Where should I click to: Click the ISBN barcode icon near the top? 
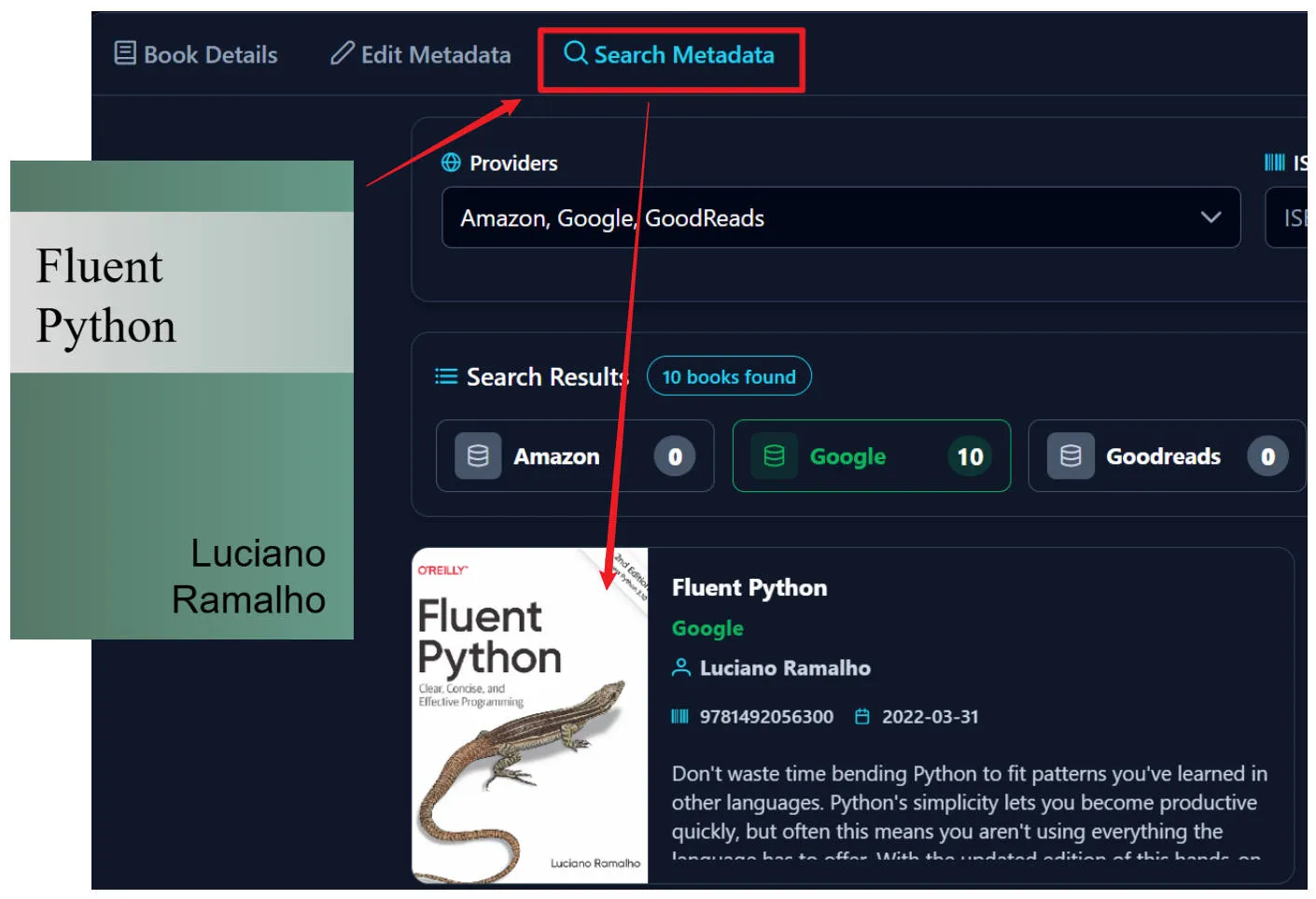pos(1274,162)
